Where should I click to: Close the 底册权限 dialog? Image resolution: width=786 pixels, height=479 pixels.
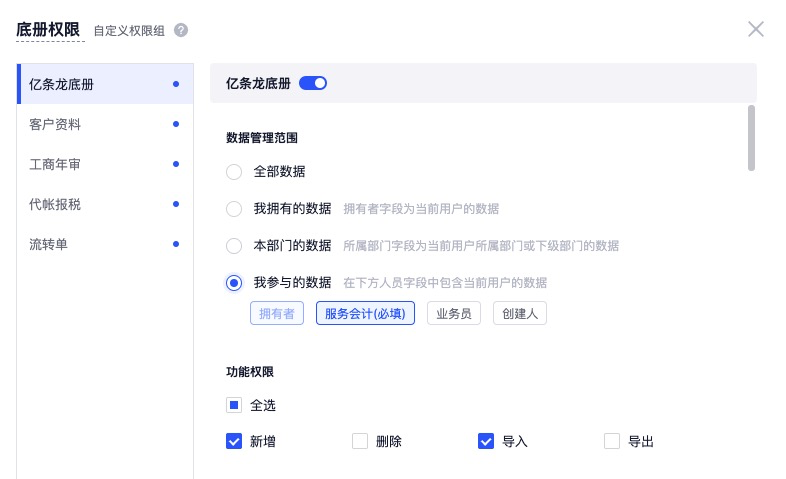(756, 29)
